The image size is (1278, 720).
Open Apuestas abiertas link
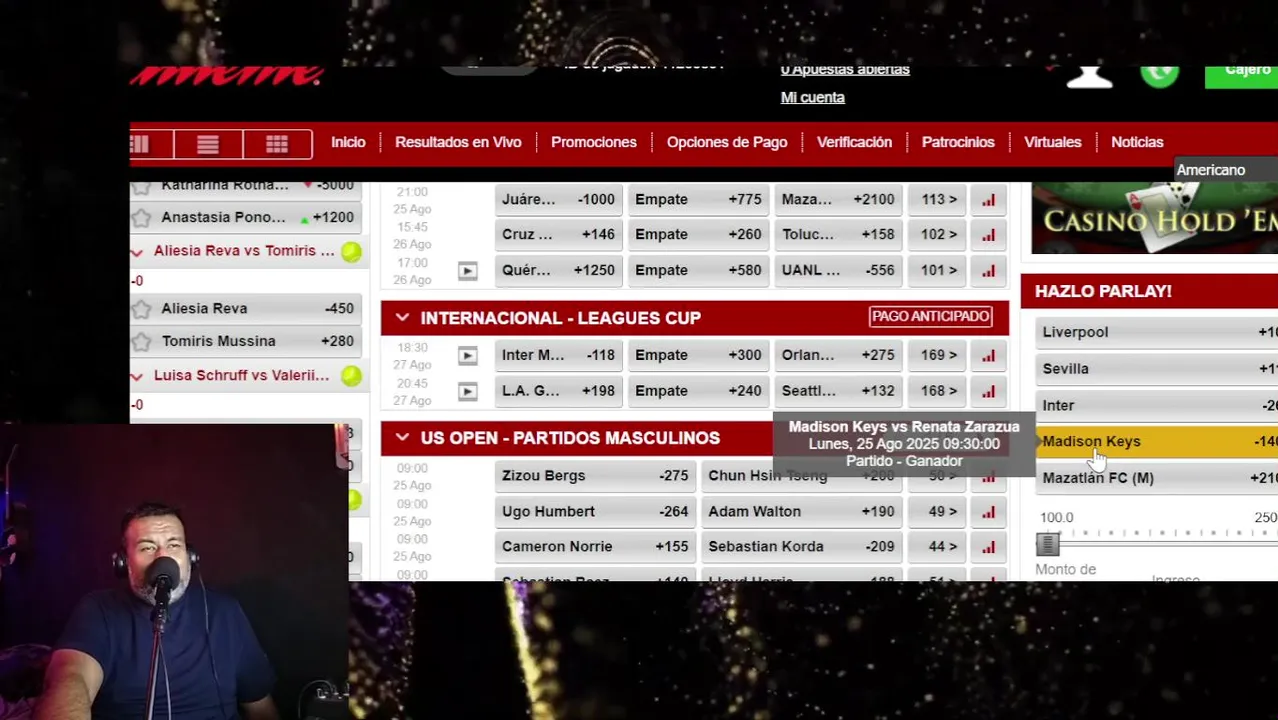845,70
